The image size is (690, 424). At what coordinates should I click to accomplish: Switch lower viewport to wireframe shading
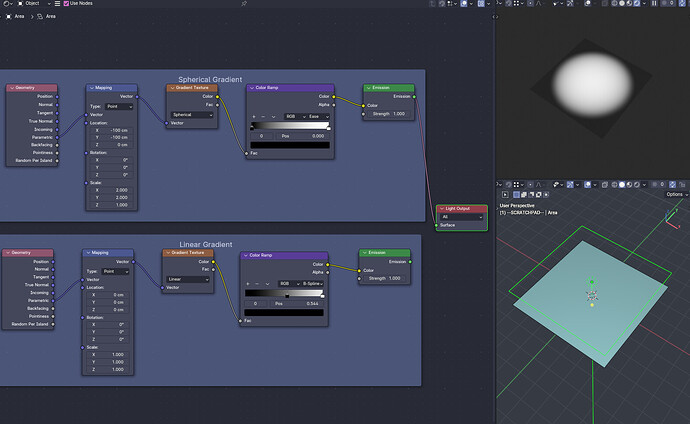click(x=614, y=185)
